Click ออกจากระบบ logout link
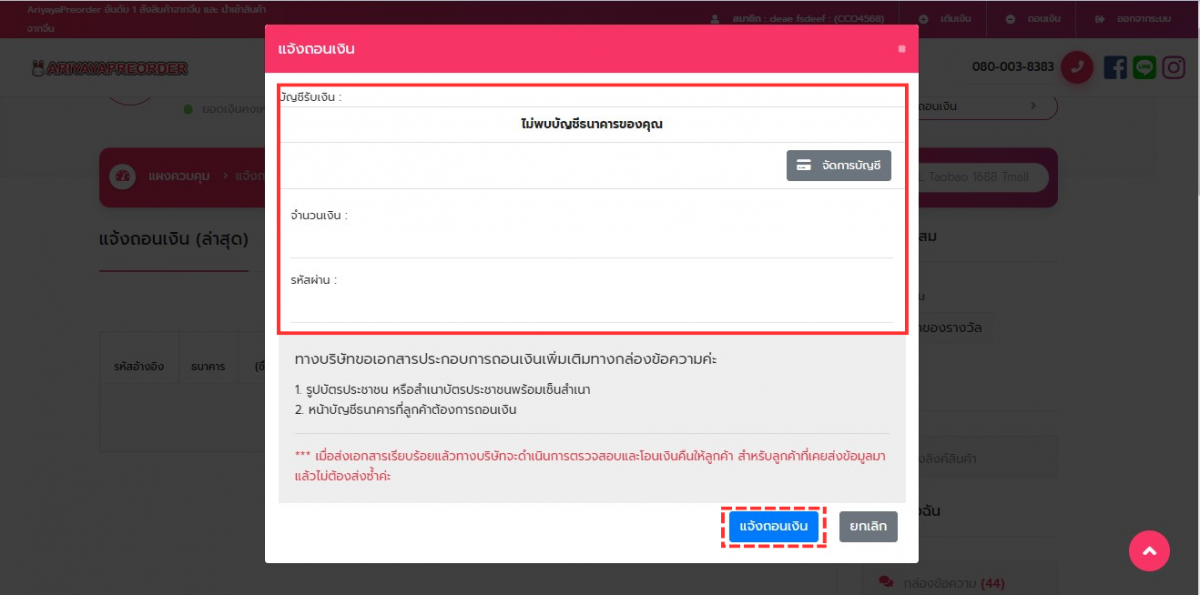 click(1132, 19)
